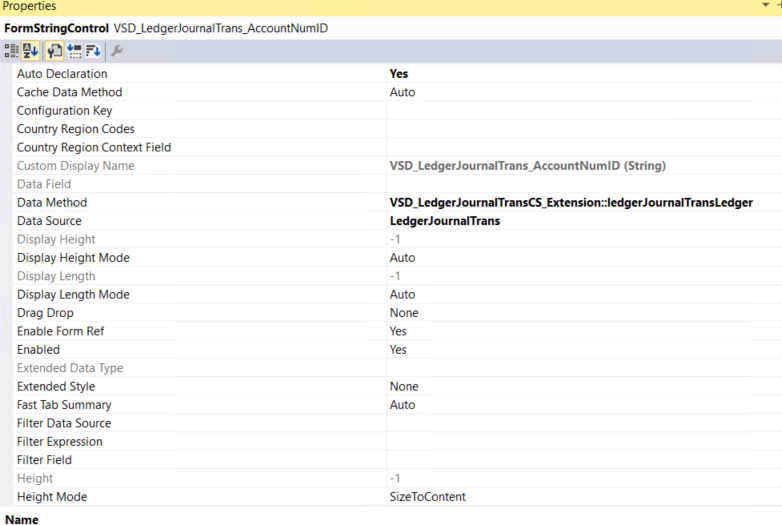Select the Drag Drop property

[45, 313]
